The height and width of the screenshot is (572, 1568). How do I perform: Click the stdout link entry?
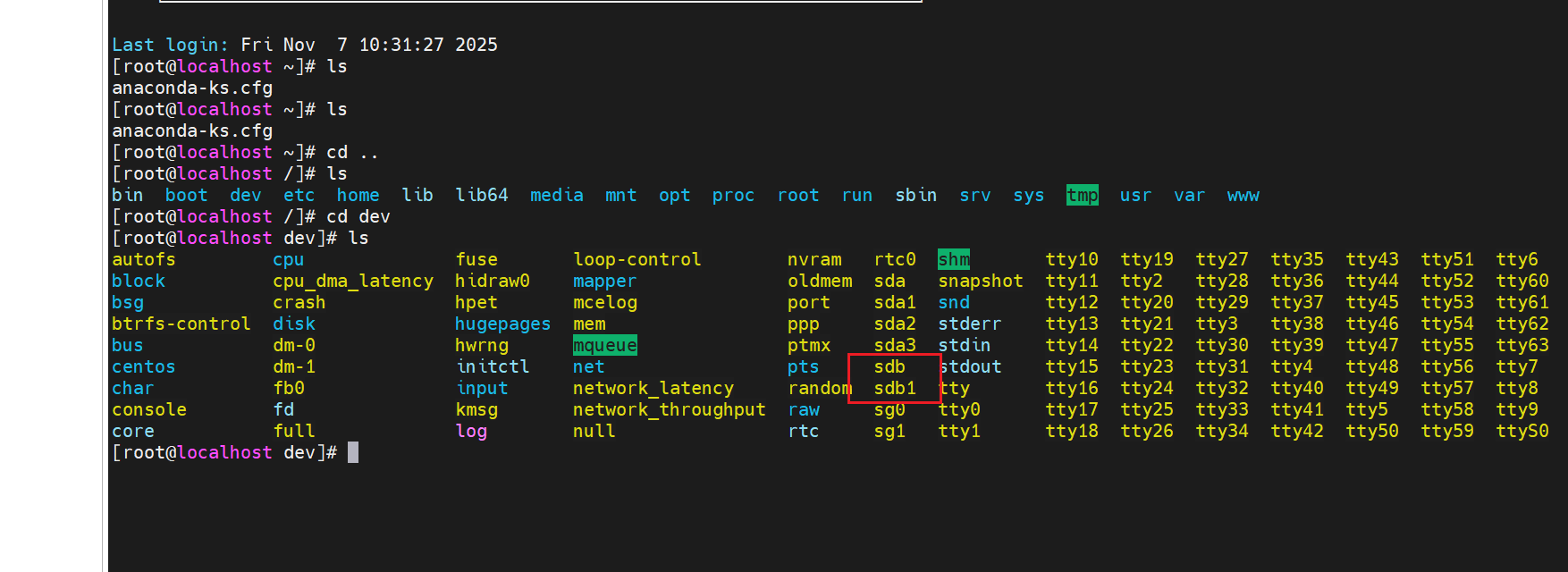pyautogui.click(x=970, y=367)
